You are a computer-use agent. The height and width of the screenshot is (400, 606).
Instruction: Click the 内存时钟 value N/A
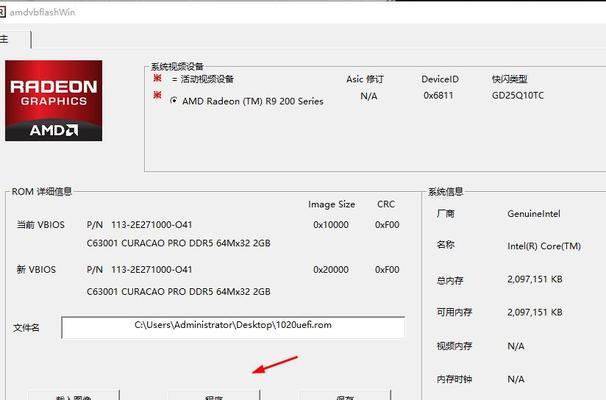tap(516, 380)
